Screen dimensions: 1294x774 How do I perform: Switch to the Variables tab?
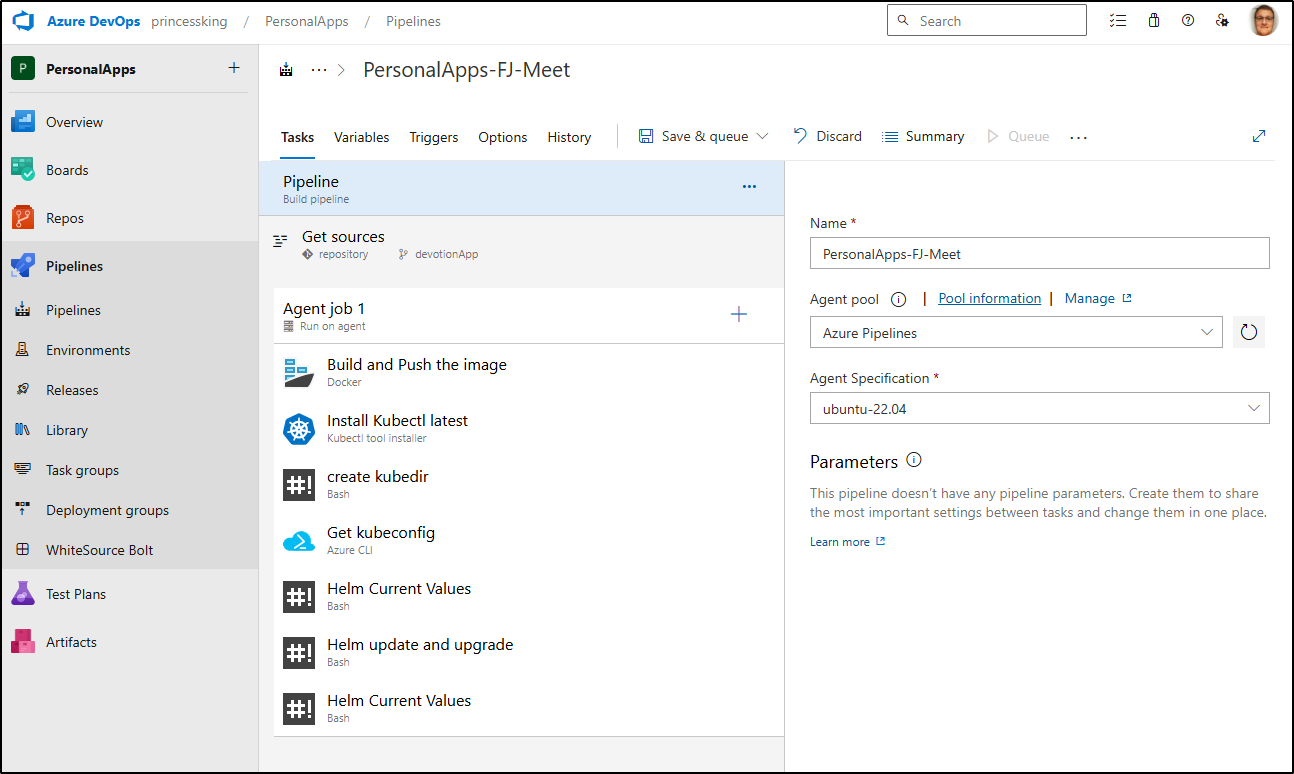tap(362, 137)
